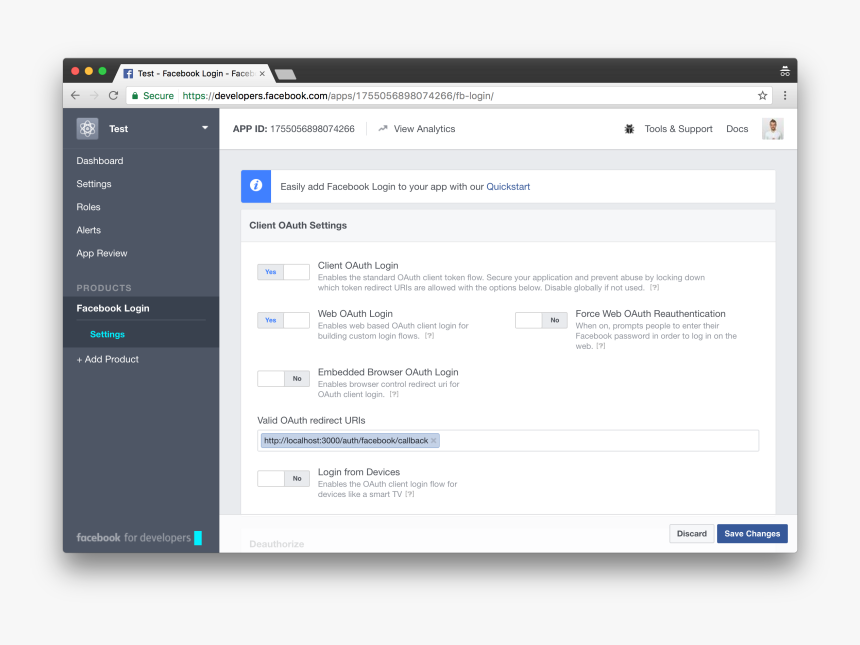Open help [?] for Embedded Browser OAuth Login

coord(394,394)
